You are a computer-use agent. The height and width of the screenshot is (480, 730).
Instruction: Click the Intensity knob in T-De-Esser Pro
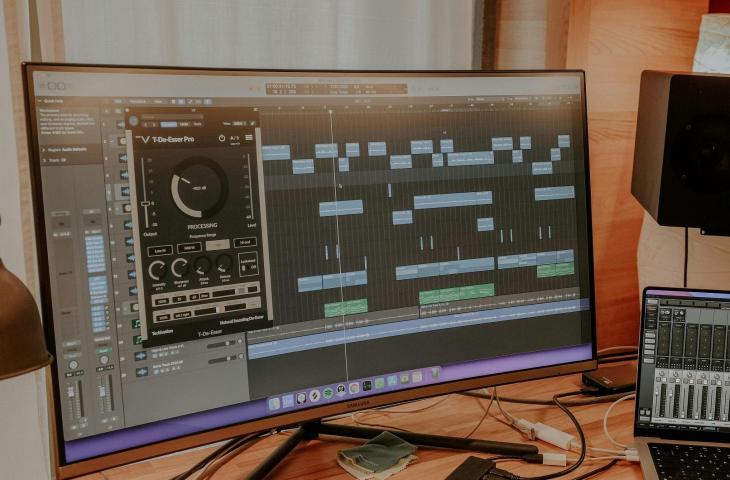158,270
